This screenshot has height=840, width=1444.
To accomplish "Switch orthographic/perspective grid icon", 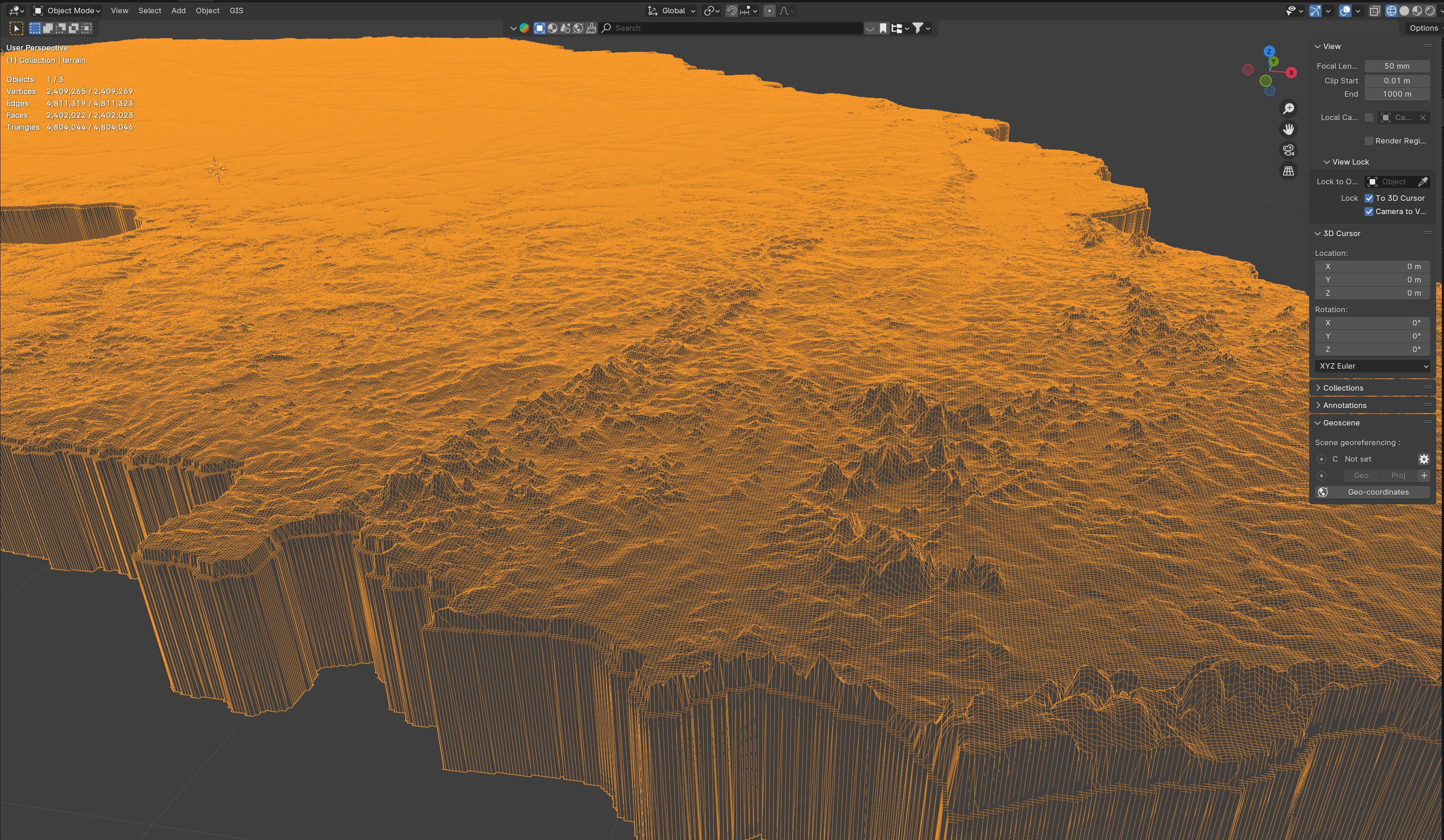I will tap(1288, 171).
